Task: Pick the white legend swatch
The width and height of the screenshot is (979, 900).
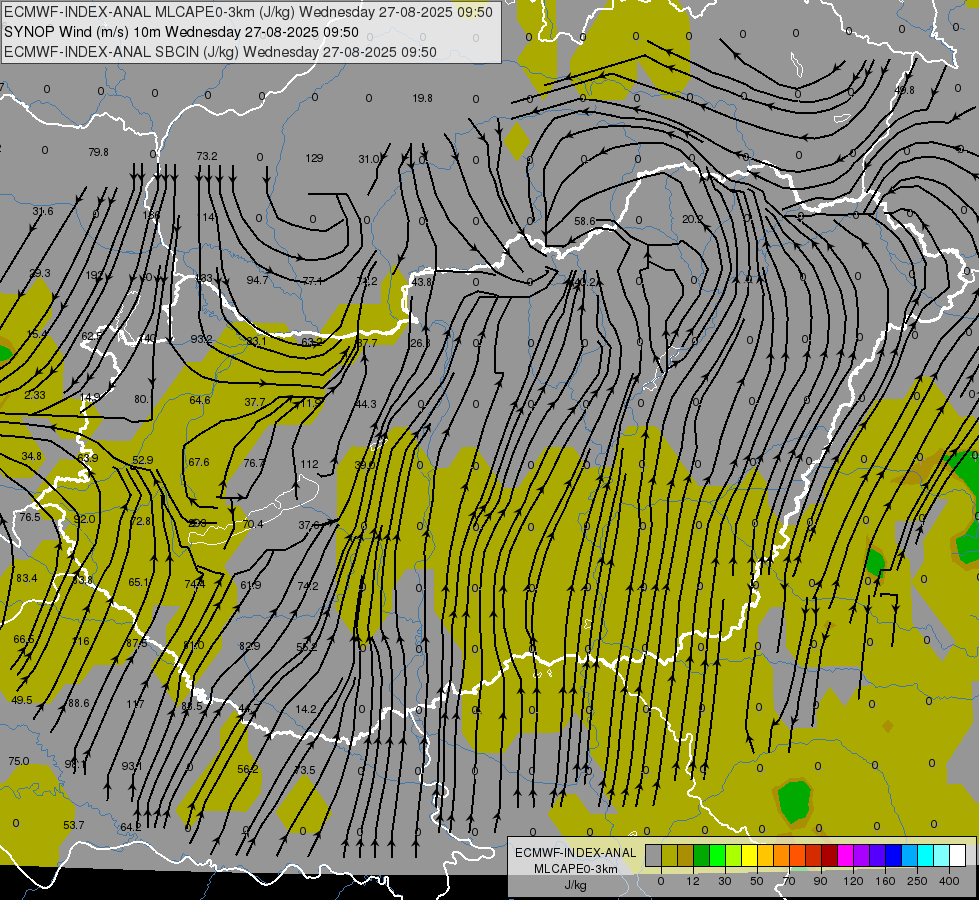Action: tap(958, 856)
